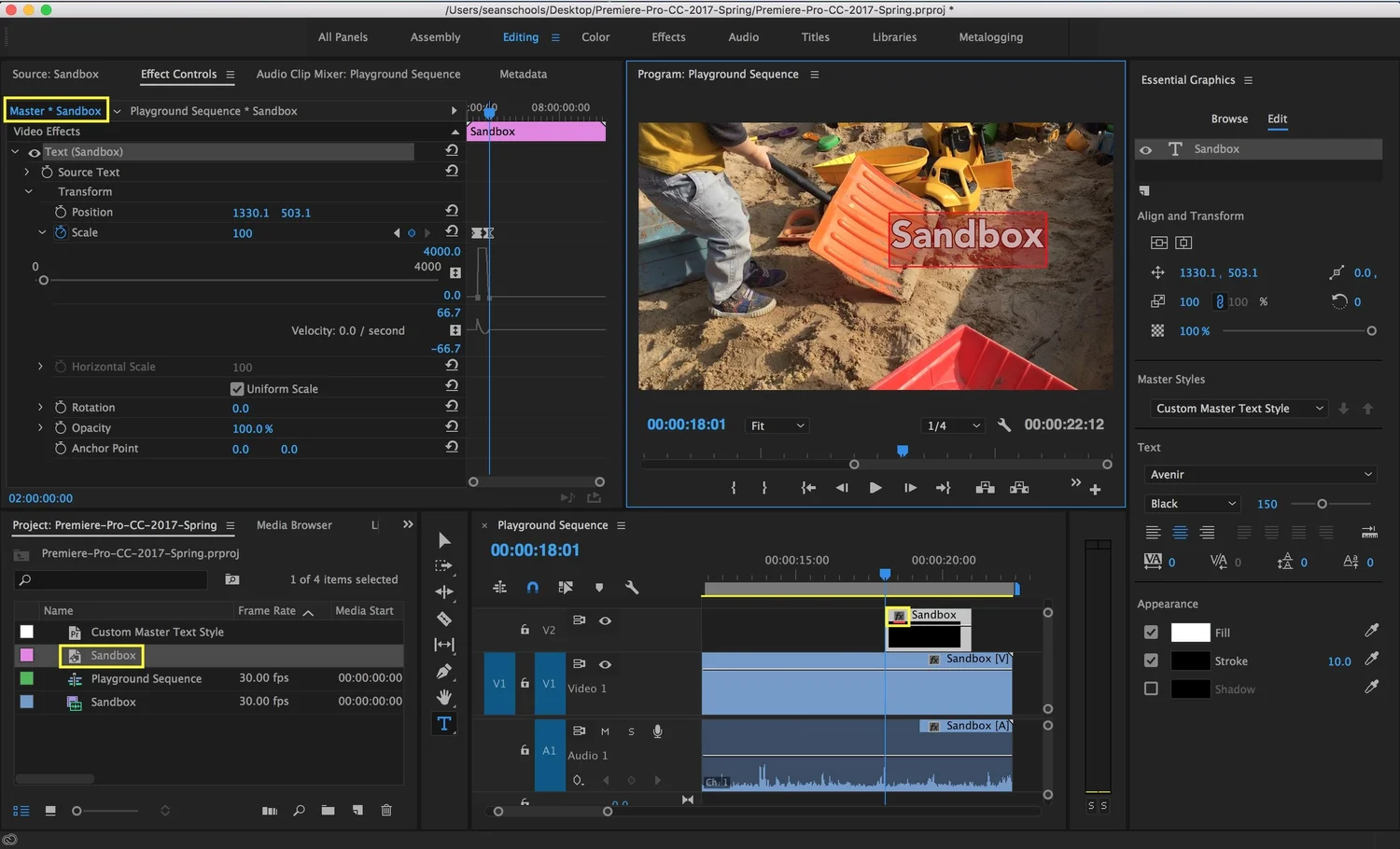Select the Type tool in the tools panel
This screenshot has height=849, width=1400.
click(444, 724)
